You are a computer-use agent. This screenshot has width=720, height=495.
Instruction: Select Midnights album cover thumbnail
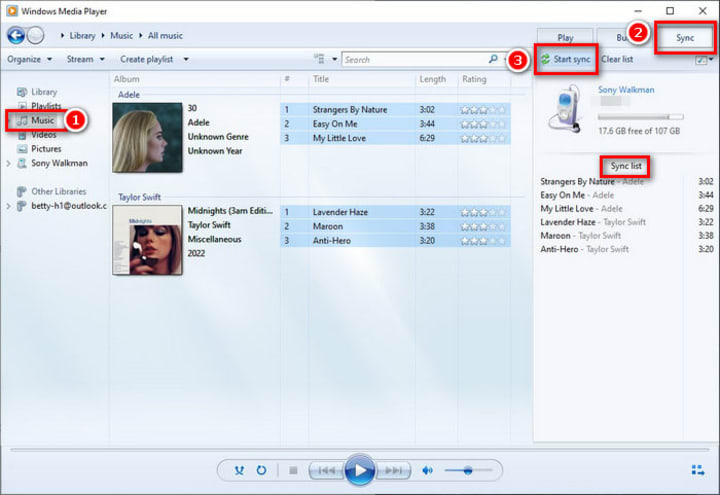pyautogui.click(x=147, y=240)
